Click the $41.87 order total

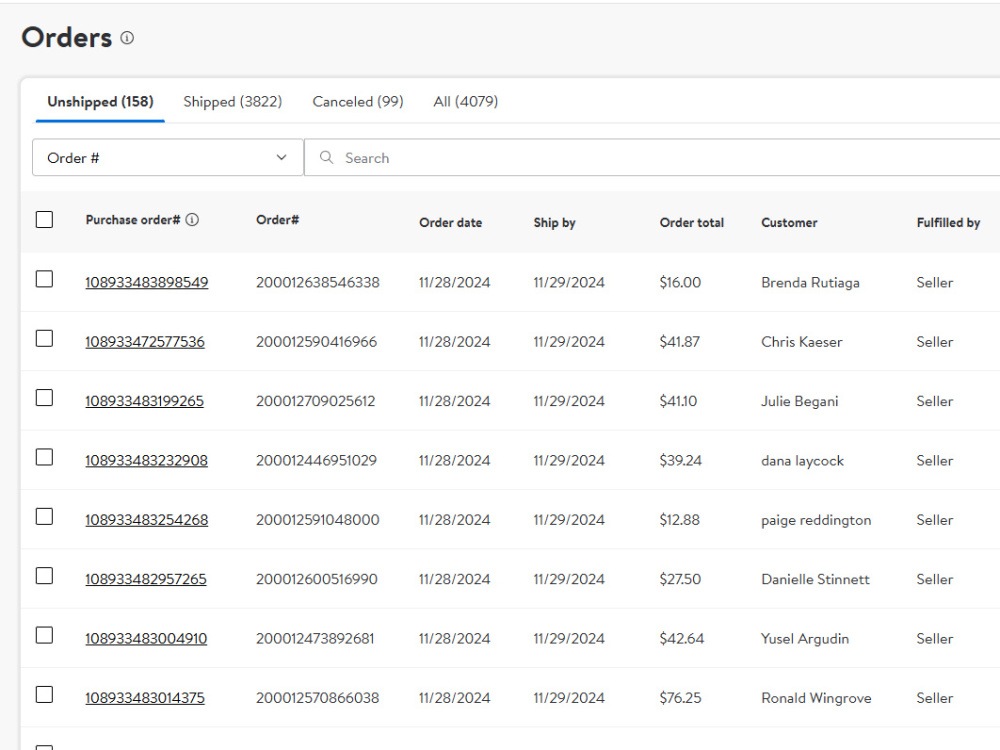pos(679,342)
